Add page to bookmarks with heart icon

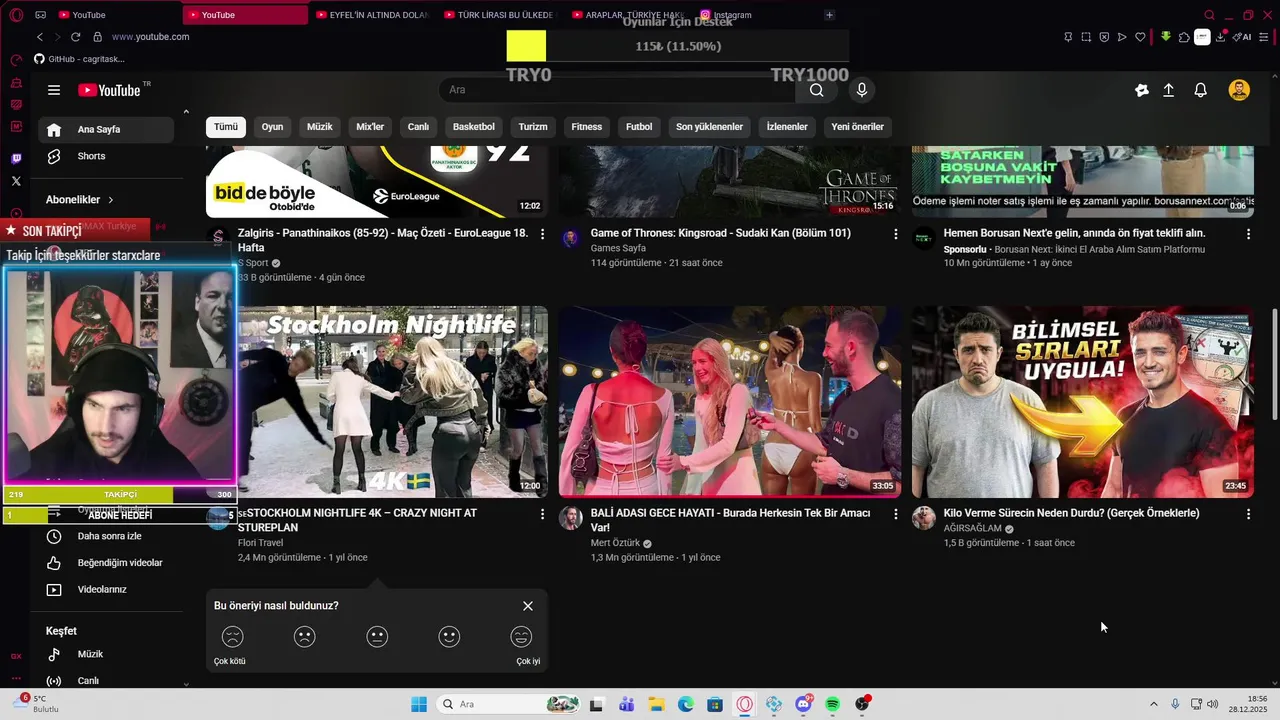point(1140,37)
